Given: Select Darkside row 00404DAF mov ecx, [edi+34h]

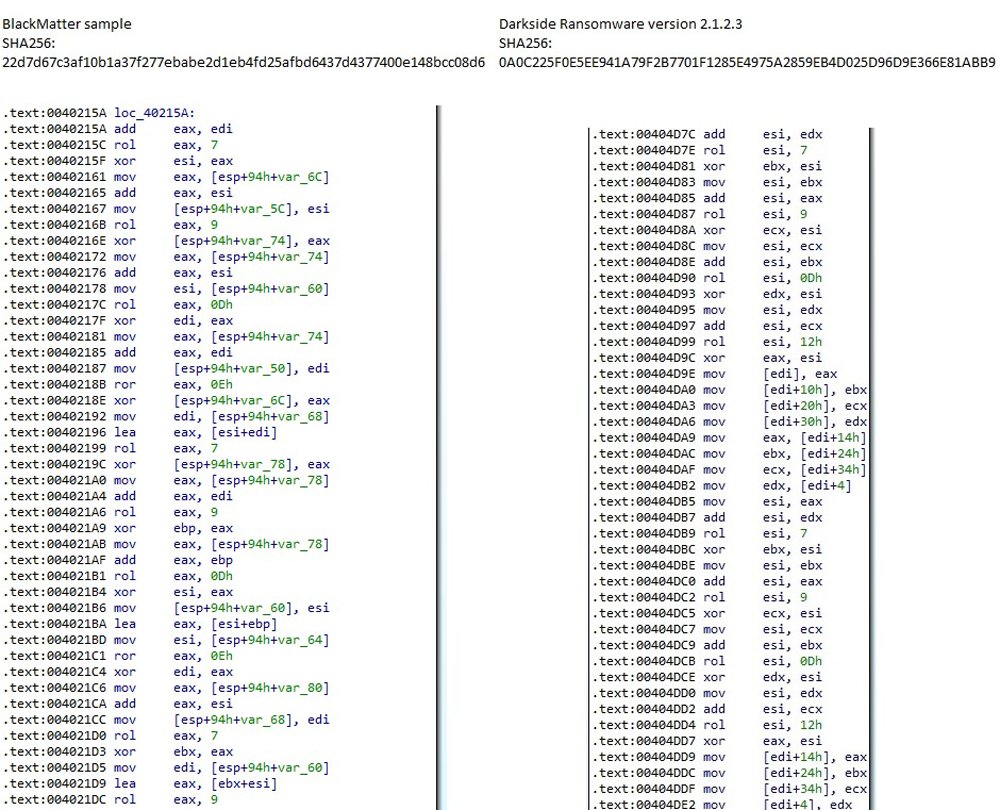Looking at the screenshot, I should (730, 469).
